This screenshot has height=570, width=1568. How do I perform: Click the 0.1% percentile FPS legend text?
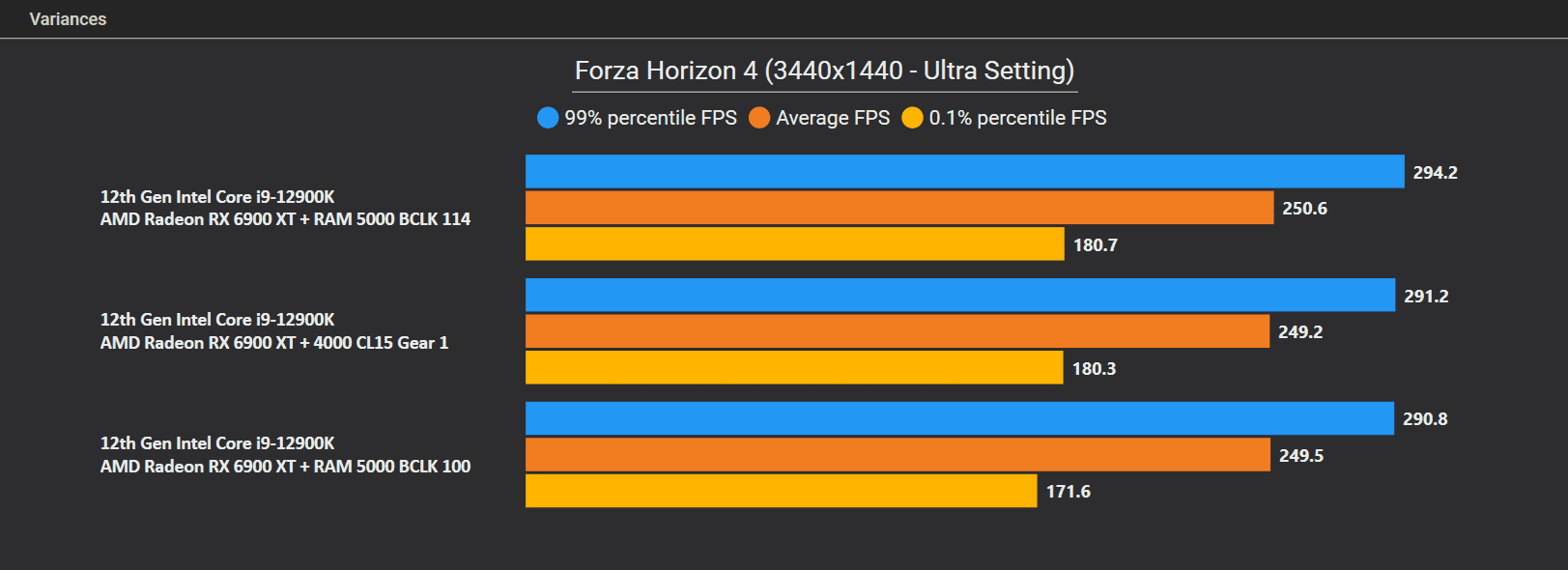point(1018,118)
